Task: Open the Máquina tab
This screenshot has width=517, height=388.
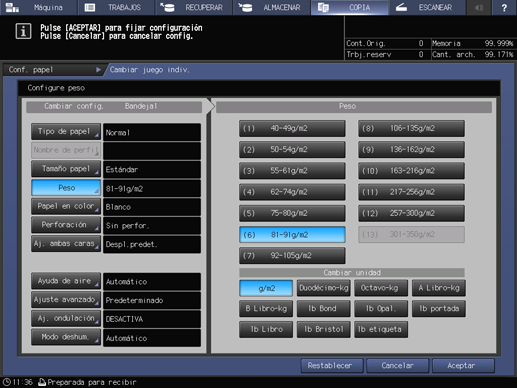Action: coord(38,7)
